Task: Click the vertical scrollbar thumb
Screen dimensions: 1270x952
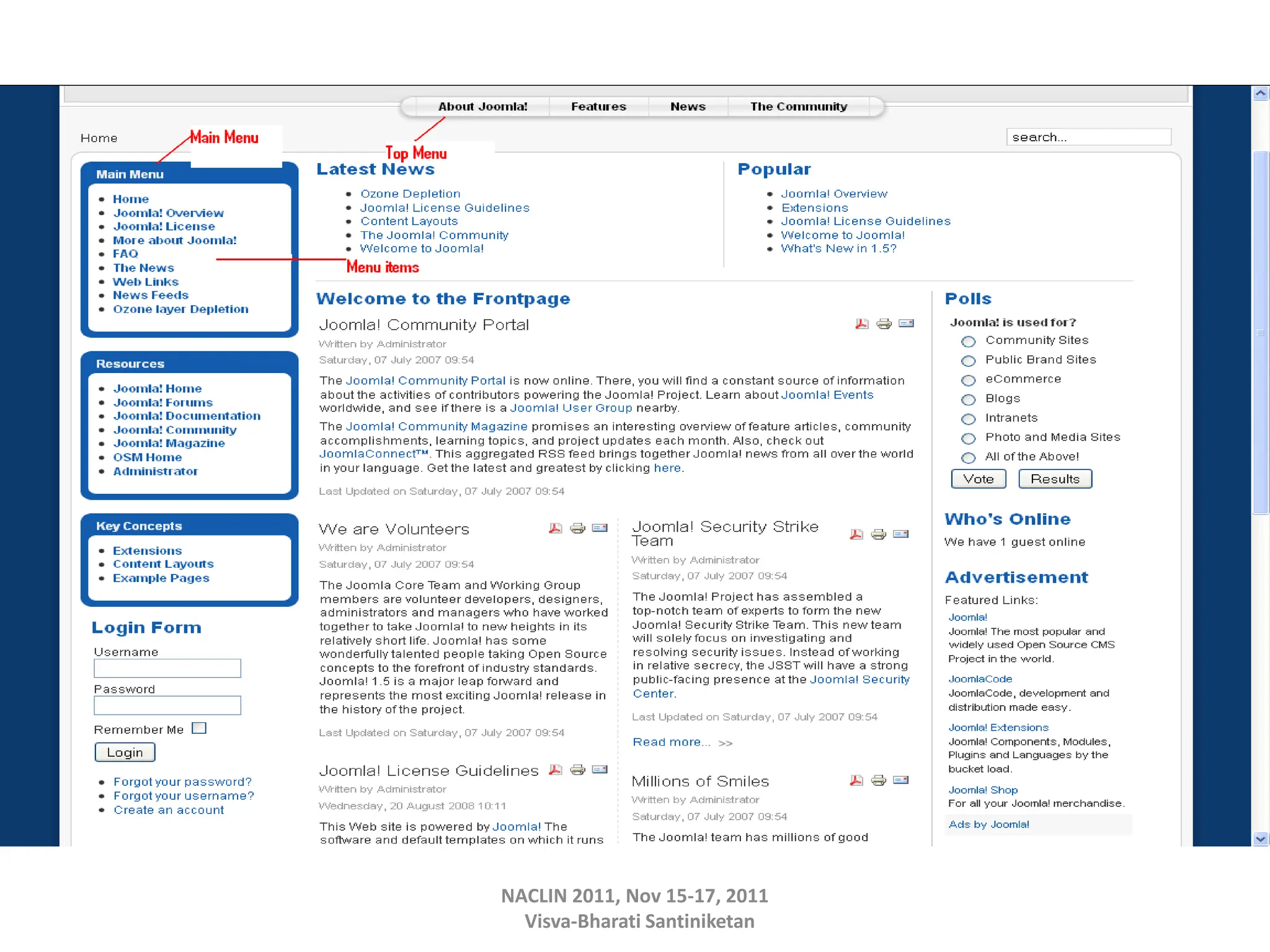Action: coord(1260,332)
